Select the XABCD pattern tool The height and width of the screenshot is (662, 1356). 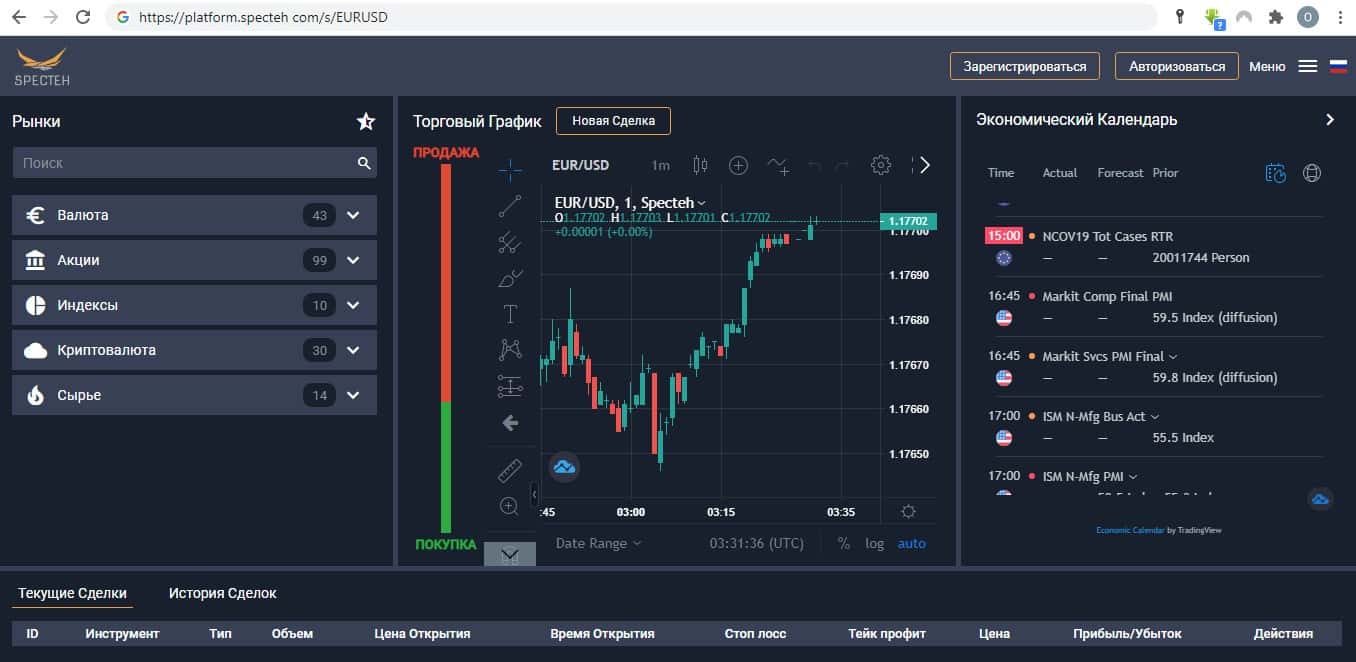(x=510, y=350)
